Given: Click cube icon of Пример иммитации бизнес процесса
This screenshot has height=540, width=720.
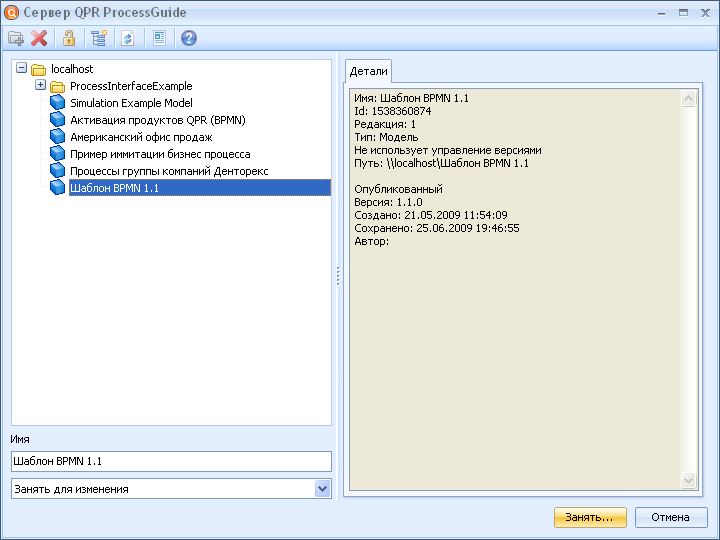Looking at the screenshot, I should coord(57,153).
